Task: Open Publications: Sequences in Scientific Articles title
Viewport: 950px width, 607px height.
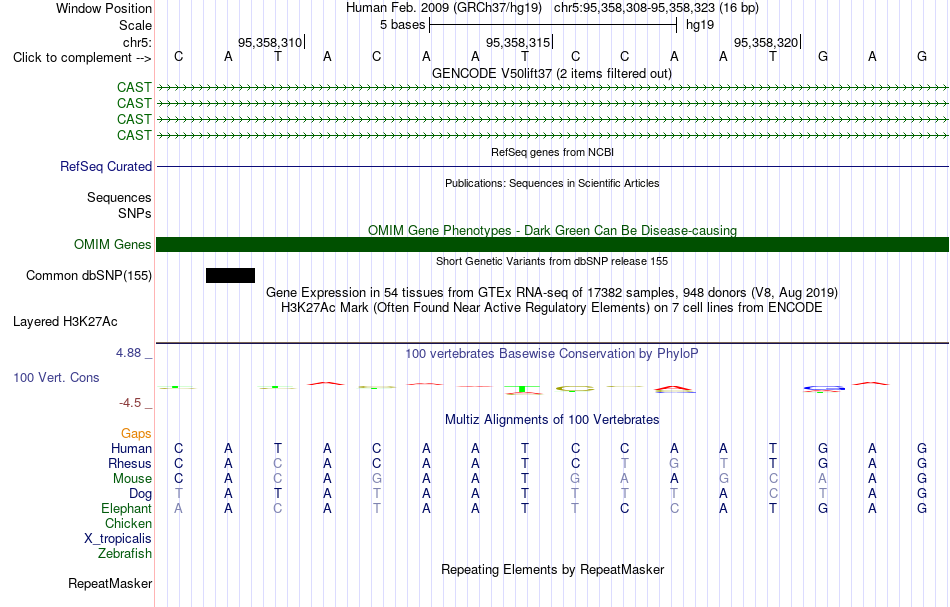Action: [x=552, y=183]
